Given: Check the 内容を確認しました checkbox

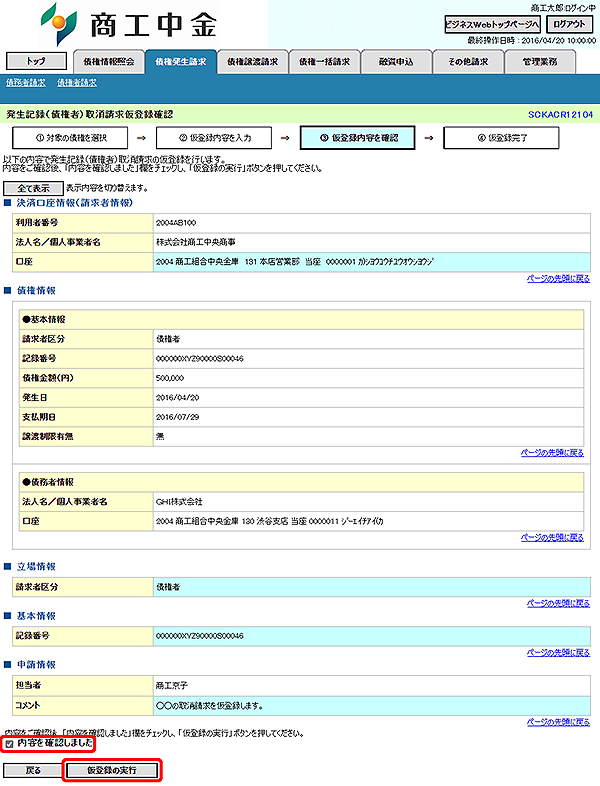Looking at the screenshot, I should coord(10,744).
